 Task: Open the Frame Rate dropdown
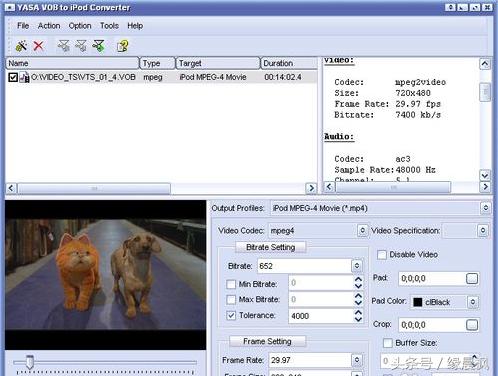point(357,360)
